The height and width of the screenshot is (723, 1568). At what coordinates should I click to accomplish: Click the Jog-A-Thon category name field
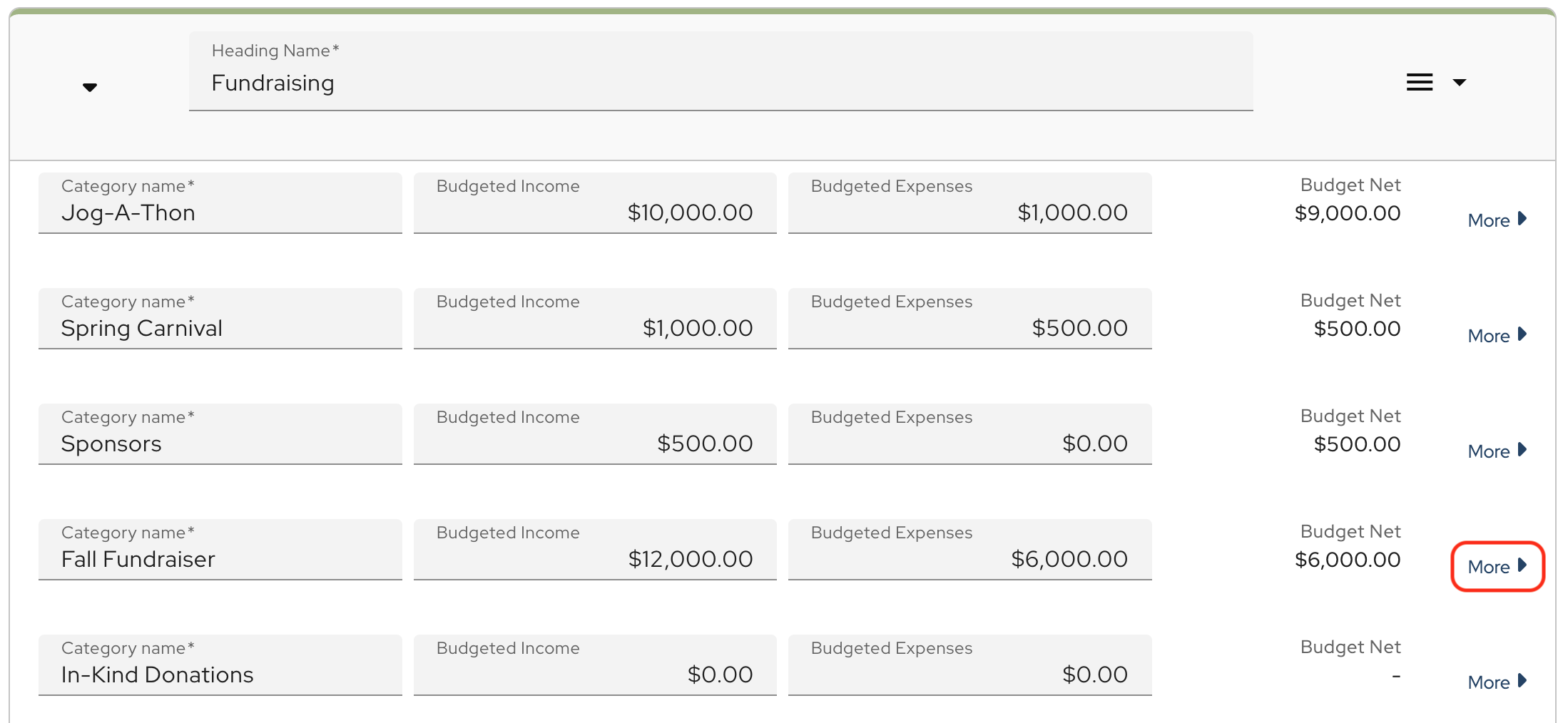click(220, 212)
